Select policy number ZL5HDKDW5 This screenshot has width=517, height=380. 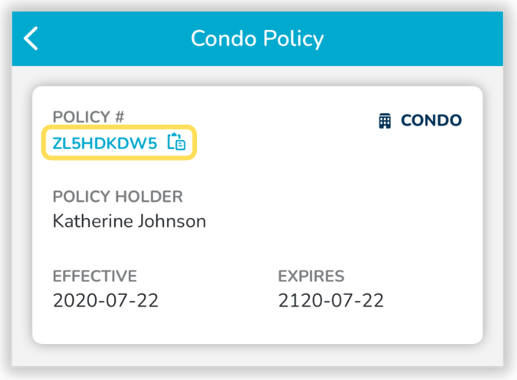[x=105, y=143]
